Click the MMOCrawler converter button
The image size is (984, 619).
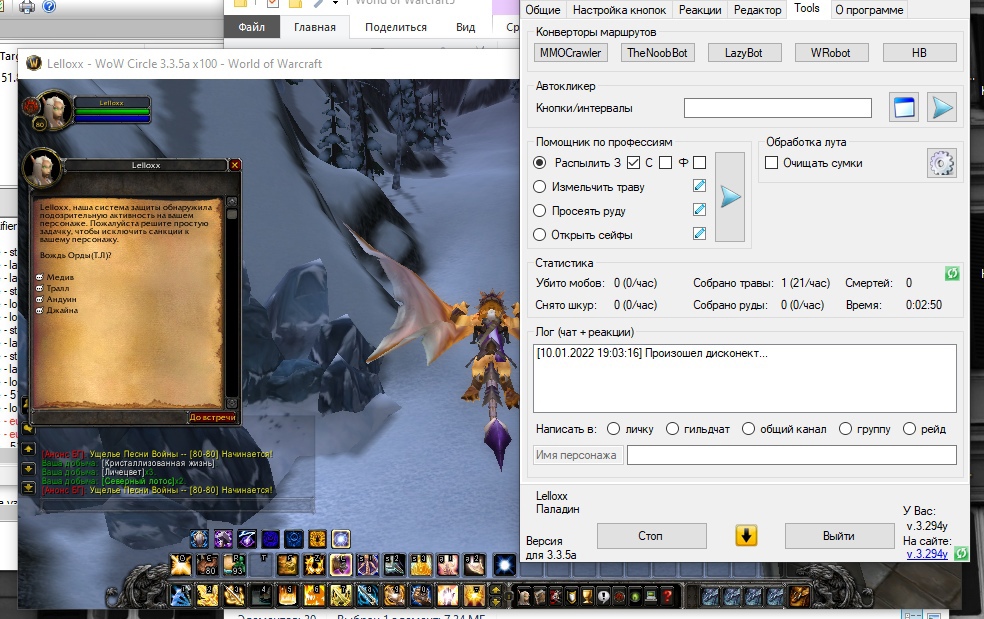point(570,53)
